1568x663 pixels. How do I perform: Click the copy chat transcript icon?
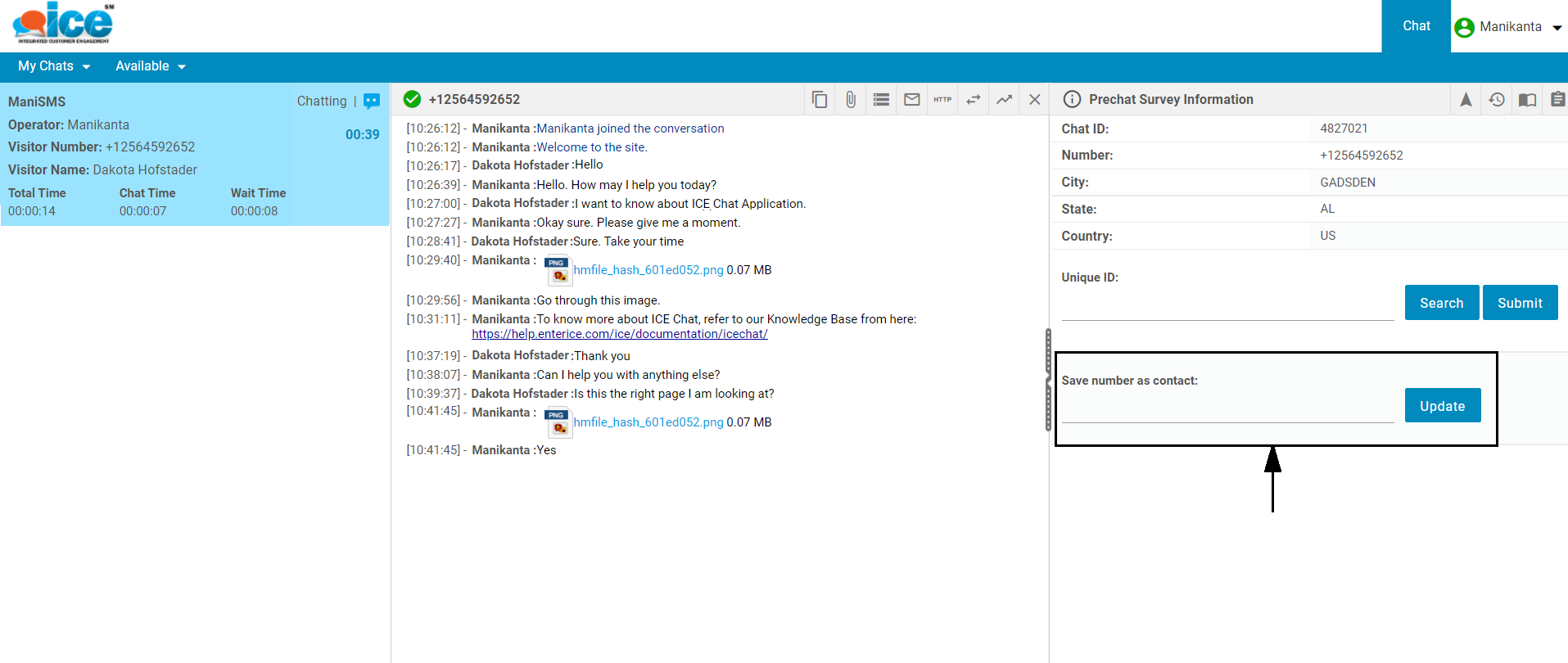(819, 100)
